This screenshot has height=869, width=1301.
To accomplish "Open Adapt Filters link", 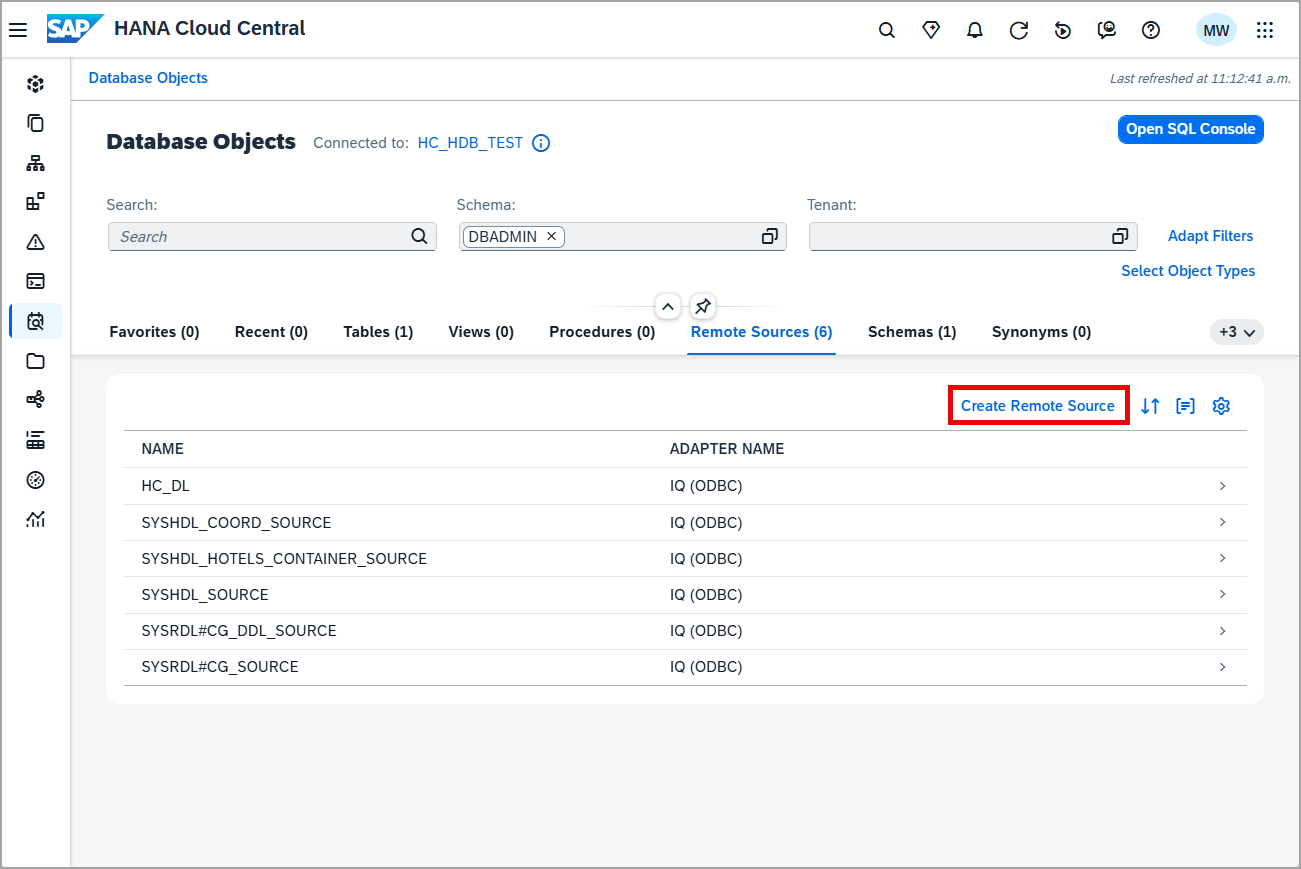I will (1210, 236).
